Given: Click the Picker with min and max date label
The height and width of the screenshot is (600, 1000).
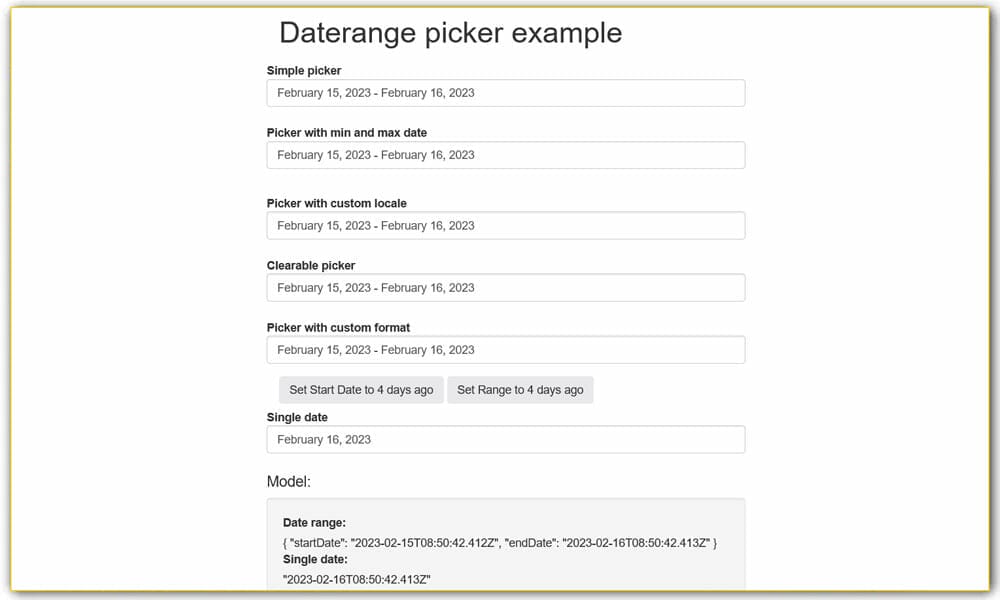Looking at the screenshot, I should pos(346,132).
